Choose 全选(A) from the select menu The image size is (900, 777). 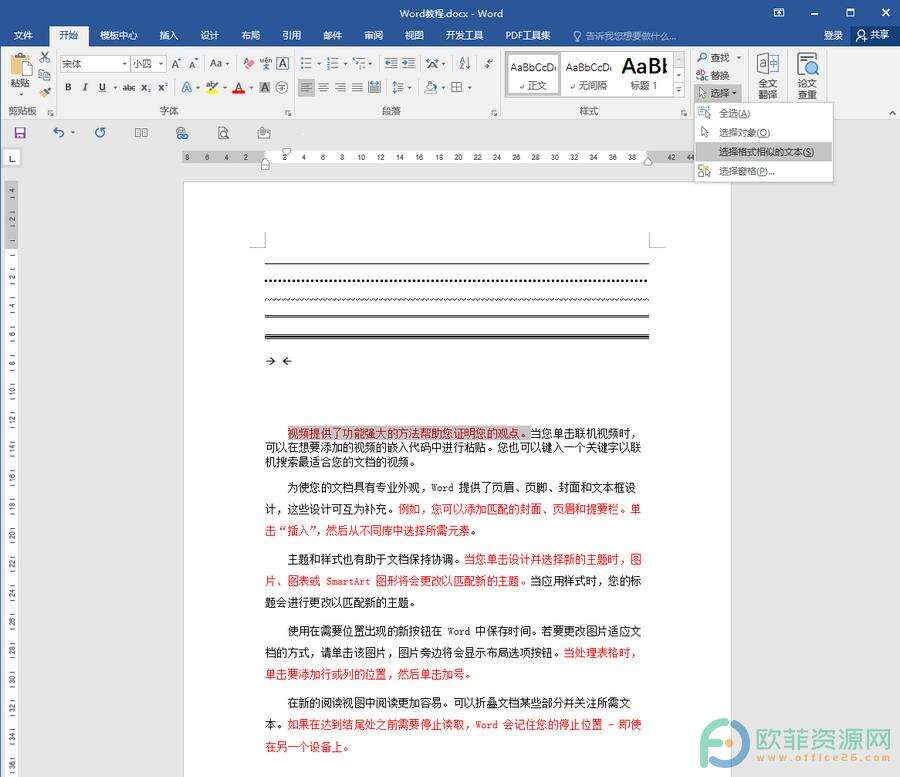click(763, 114)
